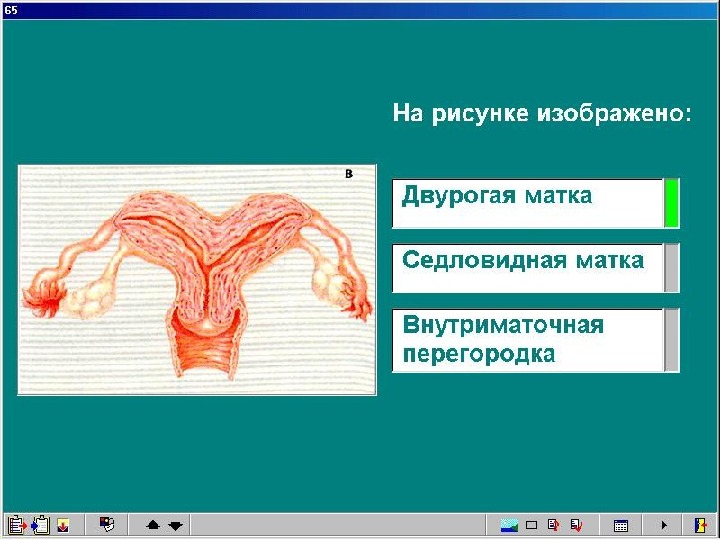
Task: Click the slide number "65" in title bar
Action: (x=11, y=10)
